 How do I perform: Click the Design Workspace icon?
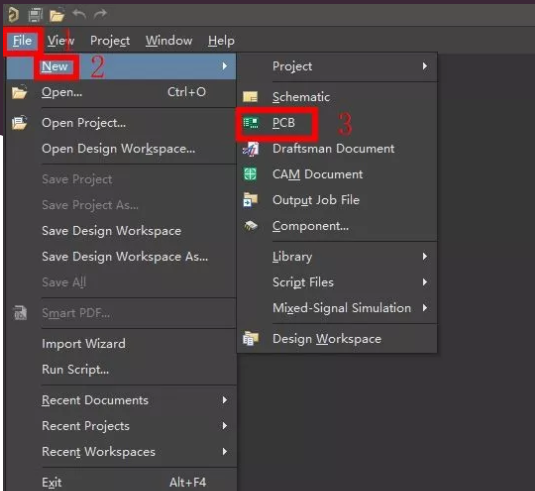[x=250, y=338]
